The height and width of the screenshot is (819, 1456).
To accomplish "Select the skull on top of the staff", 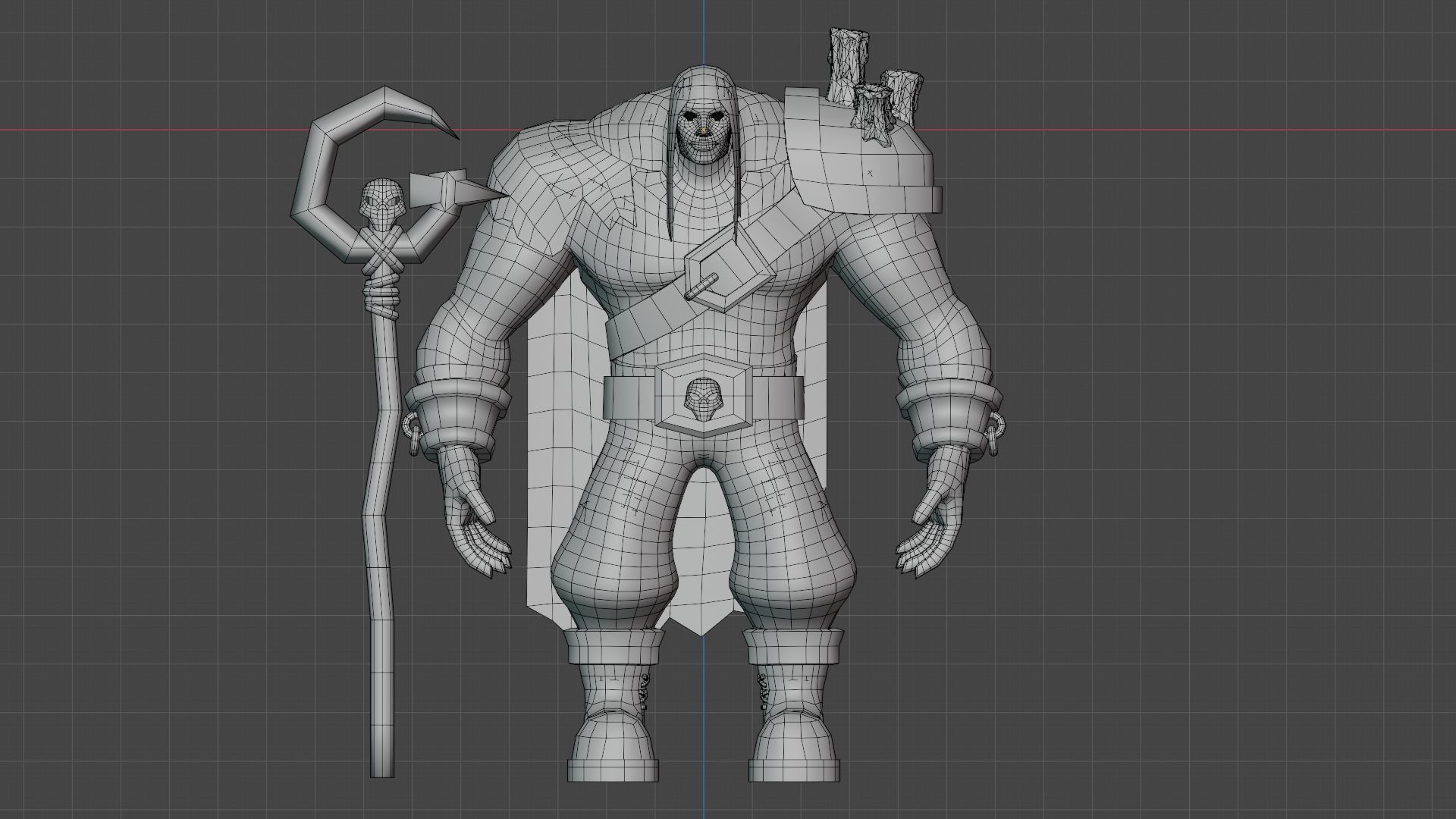I will point(381,202).
